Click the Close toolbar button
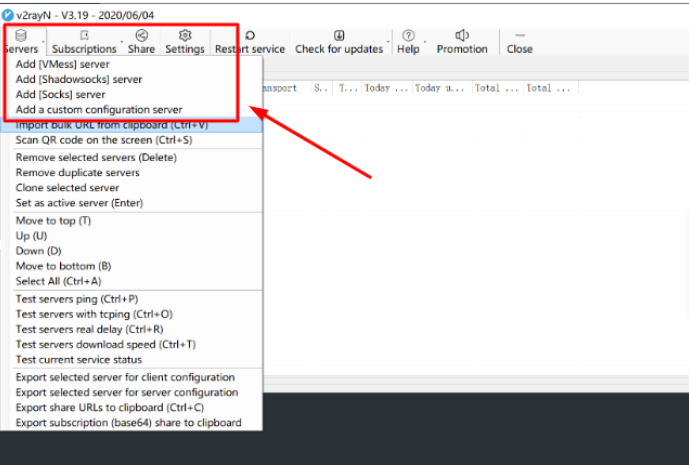This screenshot has height=465, width=689. (x=519, y=42)
